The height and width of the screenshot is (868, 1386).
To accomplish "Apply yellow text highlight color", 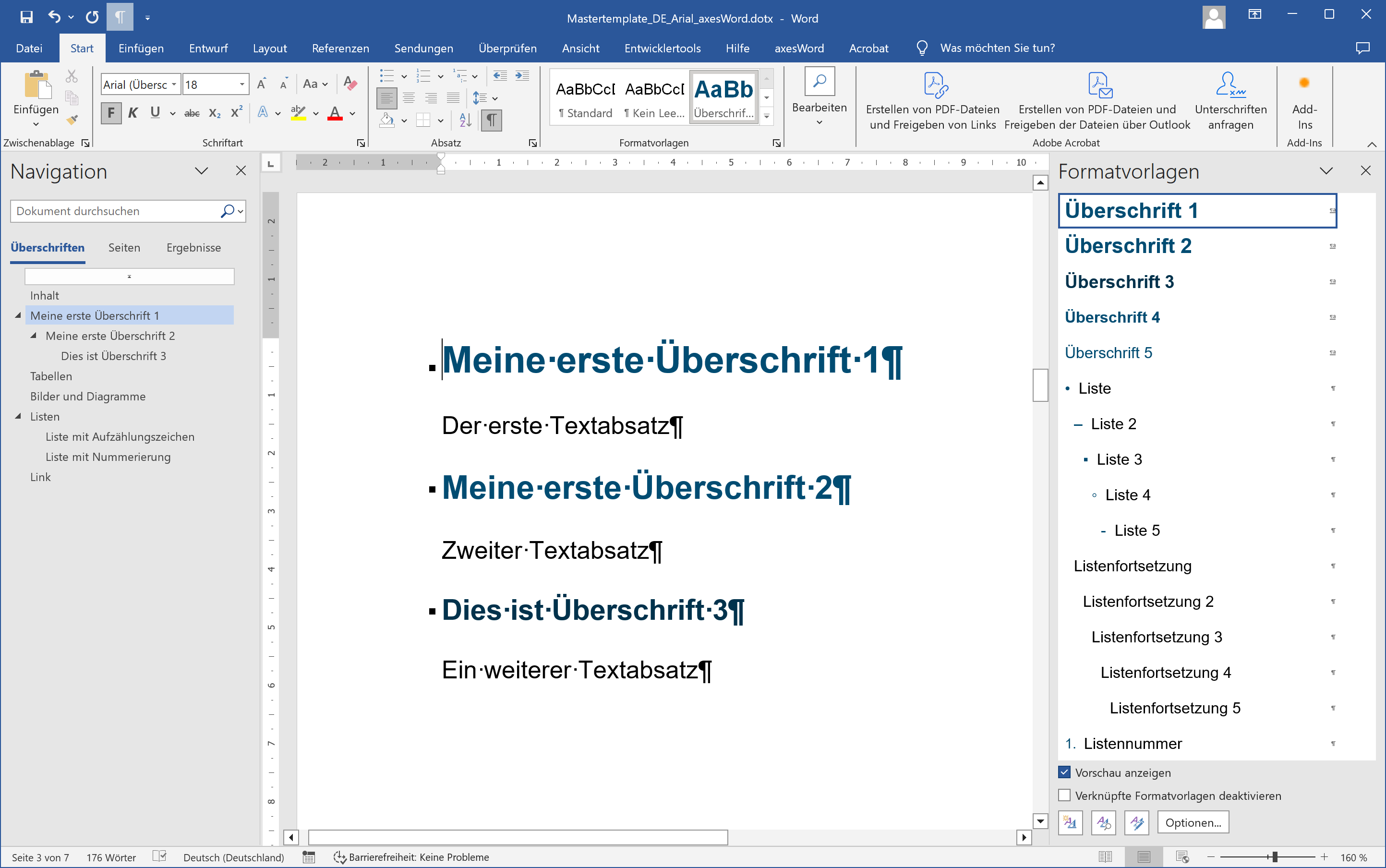I will [299, 113].
